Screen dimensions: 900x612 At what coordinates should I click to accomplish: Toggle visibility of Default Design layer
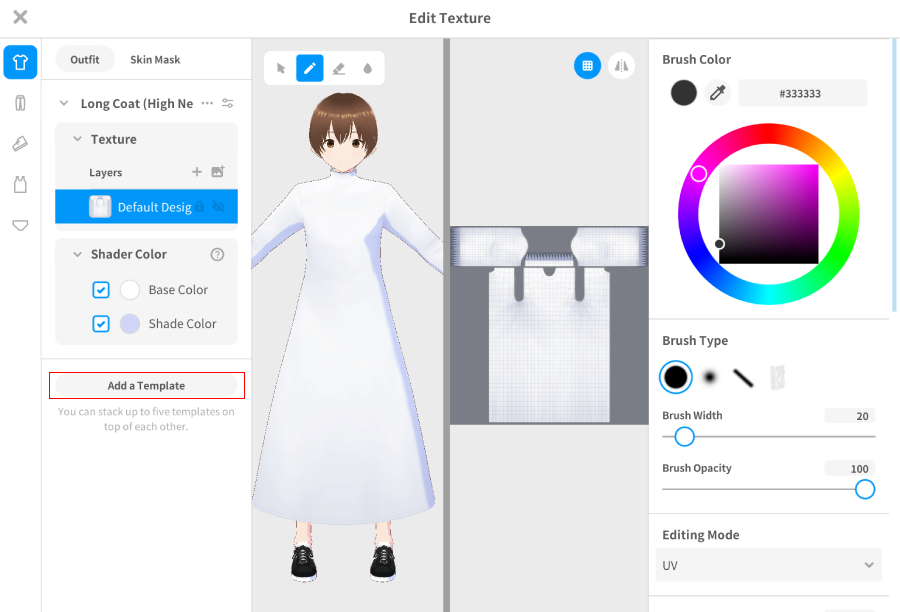coord(219,207)
